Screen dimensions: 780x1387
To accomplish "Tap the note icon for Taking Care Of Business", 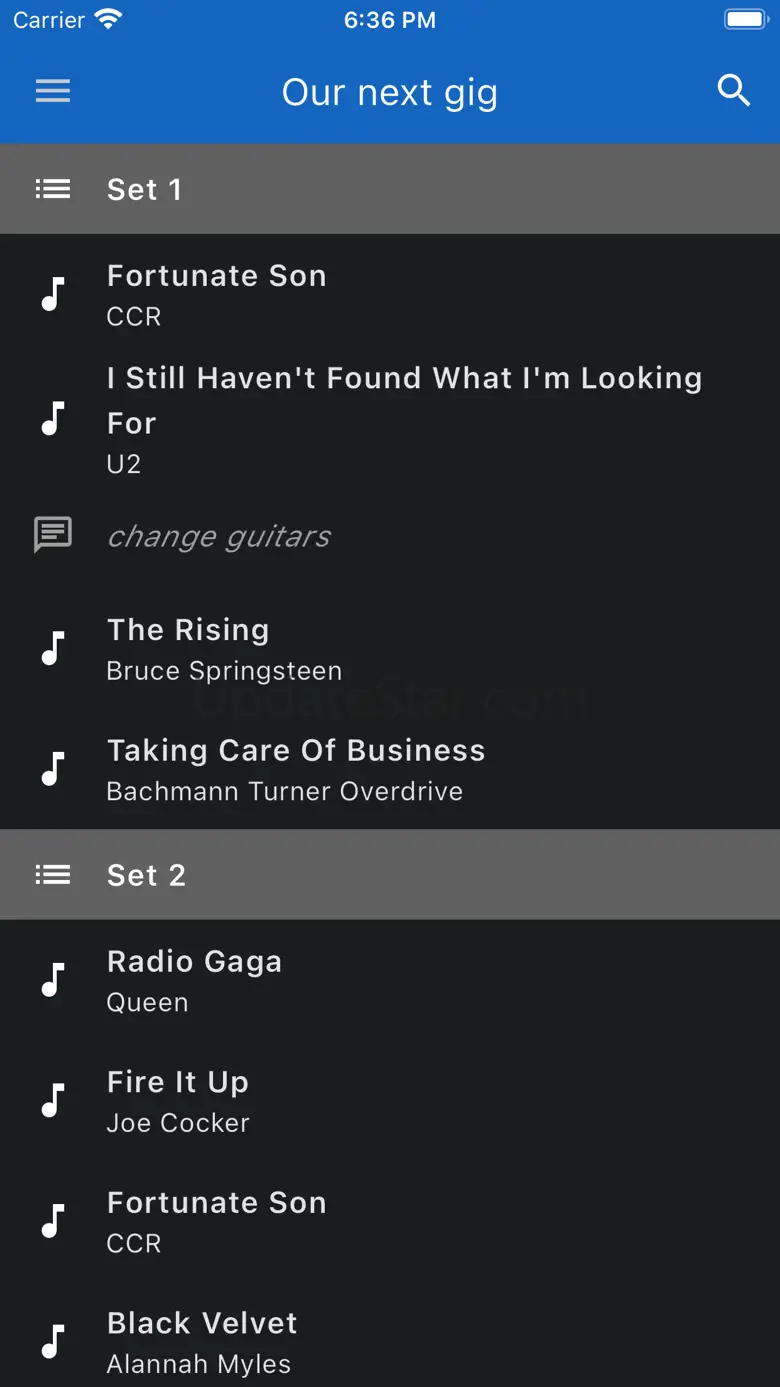I will pos(52,769).
